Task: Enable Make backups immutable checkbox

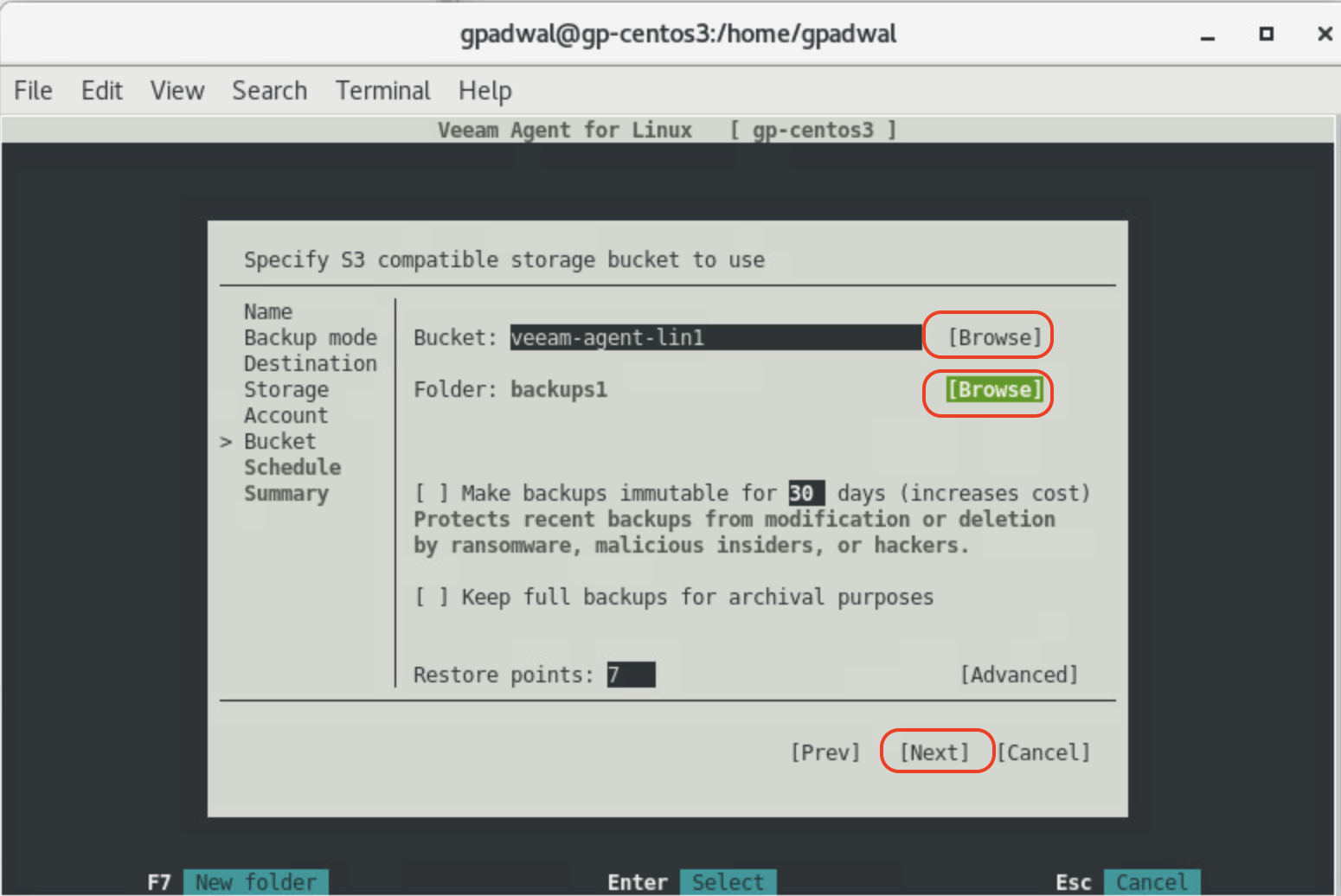Action: pyautogui.click(x=432, y=493)
